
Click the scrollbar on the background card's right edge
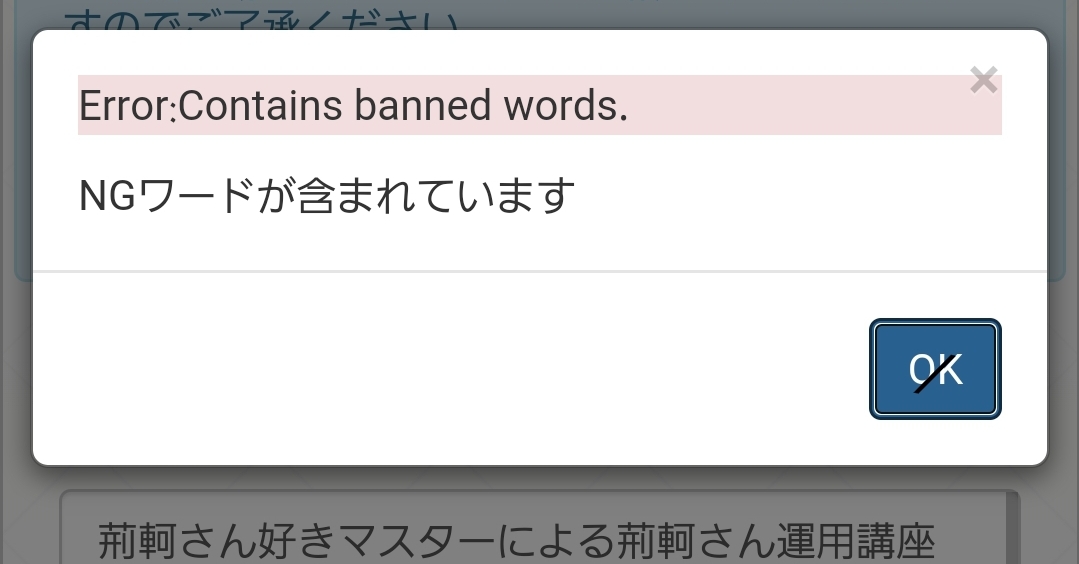point(1012,528)
